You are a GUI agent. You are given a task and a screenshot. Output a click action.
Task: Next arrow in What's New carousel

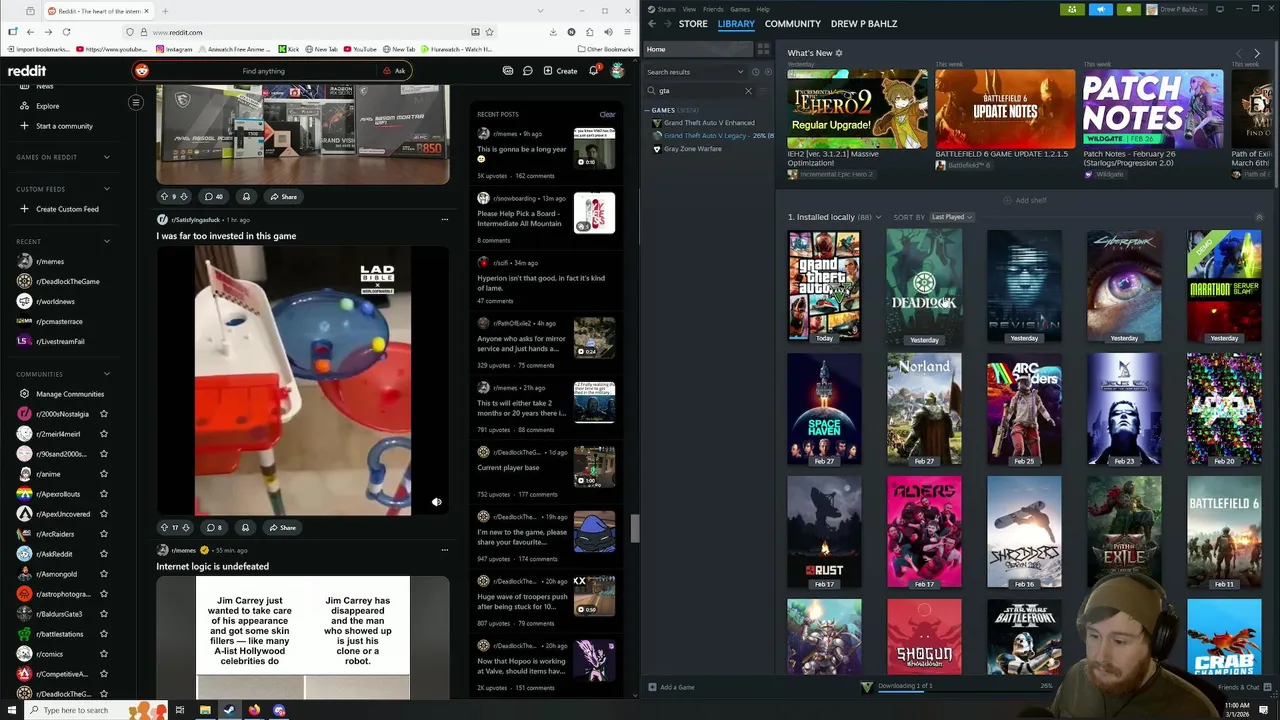click(x=1257, y=53)
